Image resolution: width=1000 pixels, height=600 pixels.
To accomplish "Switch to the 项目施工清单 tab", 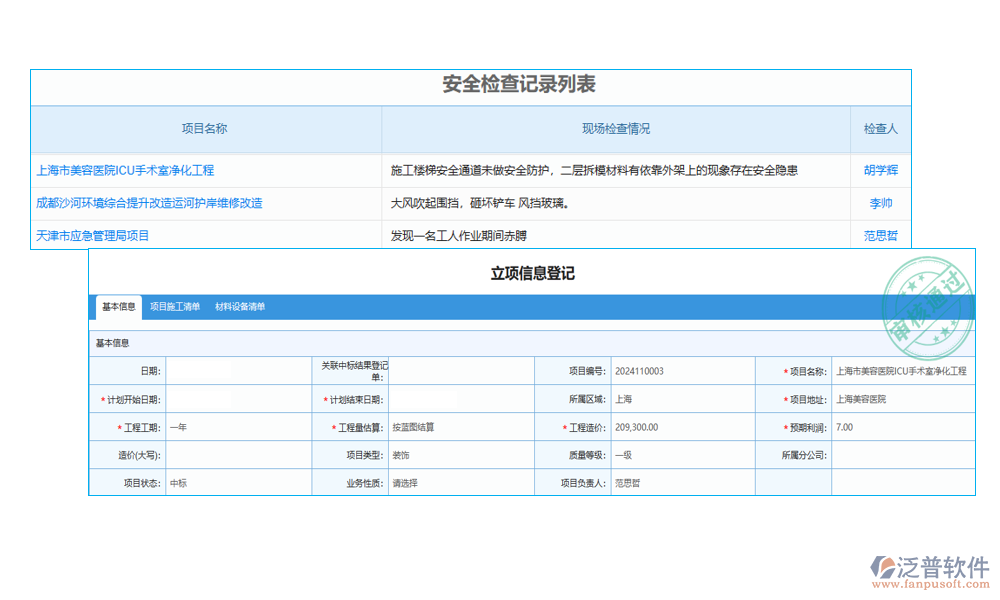I will (176, 307).
